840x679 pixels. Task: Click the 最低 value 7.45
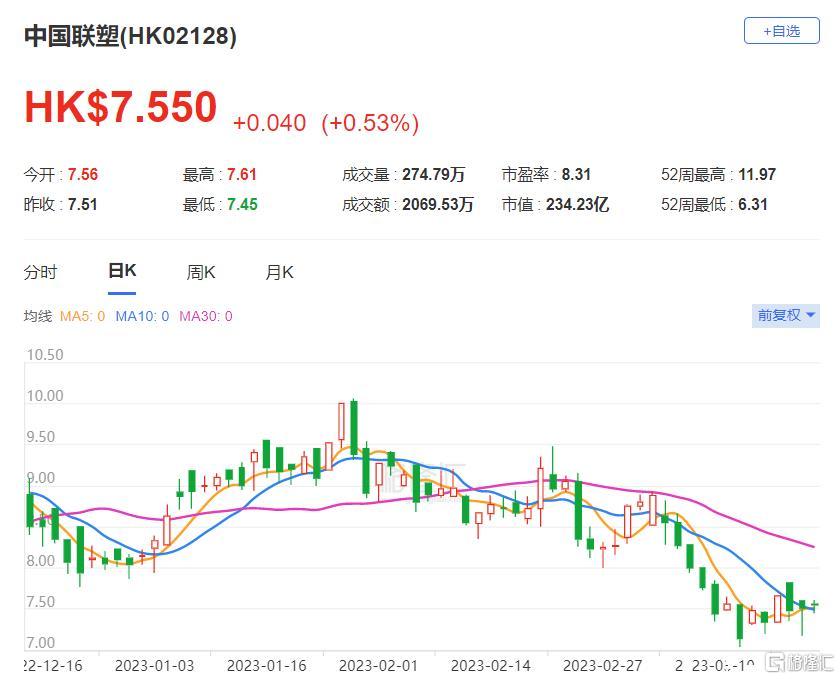(x=242, y=204)
